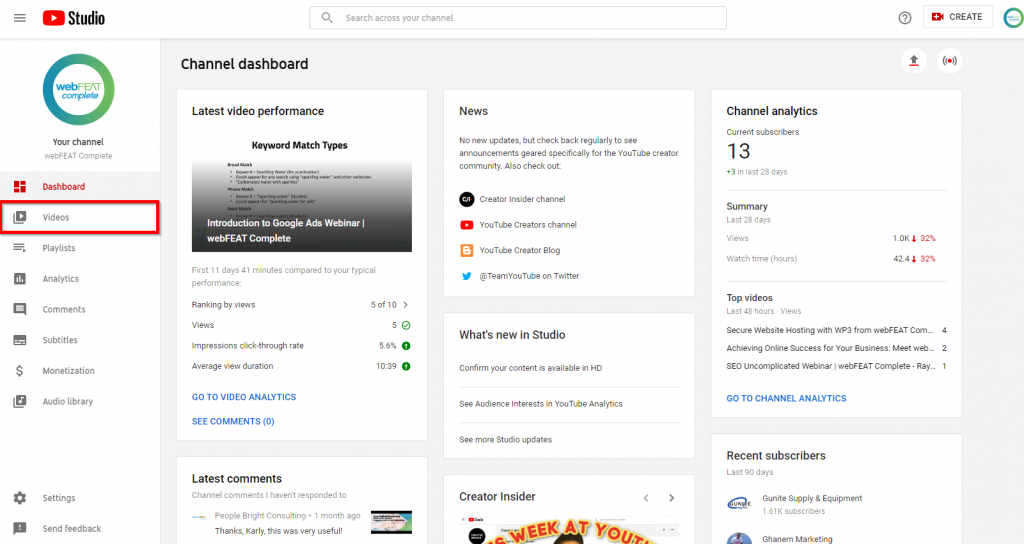Open SEO Uncomplicated Webinar video
The width and height of the screenshot is (1024, 544).
831,366
